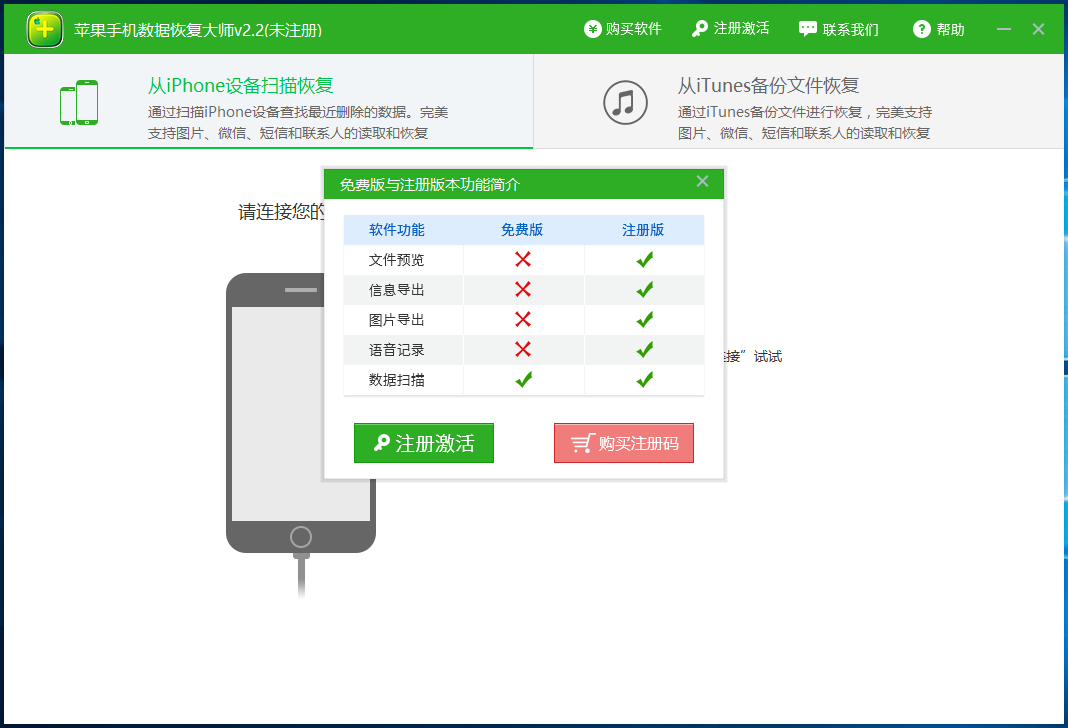1068x728 pixels.
Task: Click the music note iTunes icon
Action: (625, 103)
